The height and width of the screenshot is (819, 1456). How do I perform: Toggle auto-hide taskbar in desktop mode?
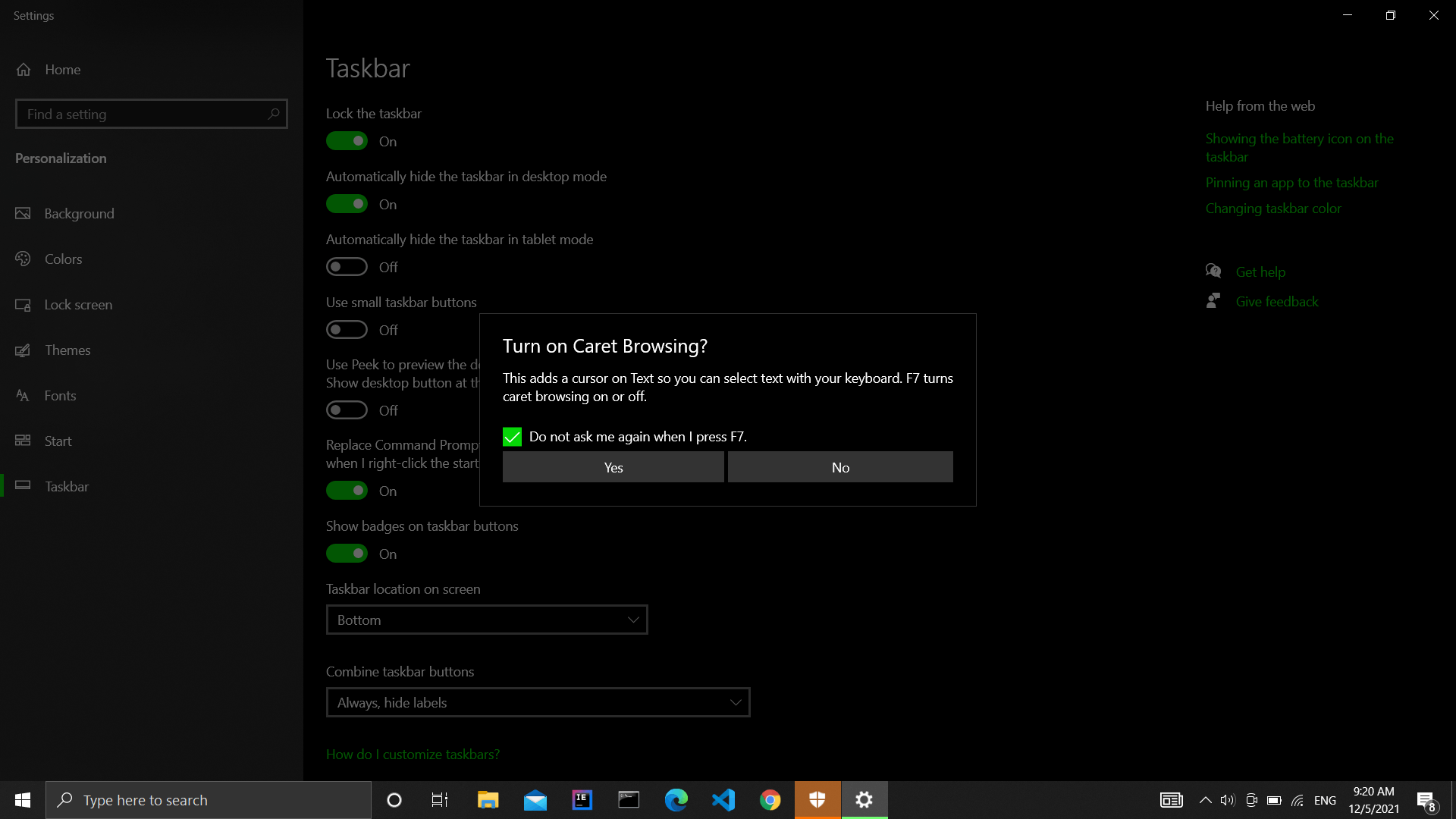pos(347,204)
